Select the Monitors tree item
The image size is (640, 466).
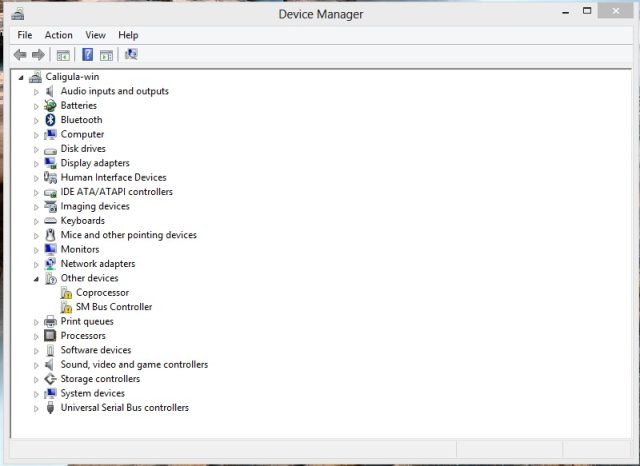[80, 249]
